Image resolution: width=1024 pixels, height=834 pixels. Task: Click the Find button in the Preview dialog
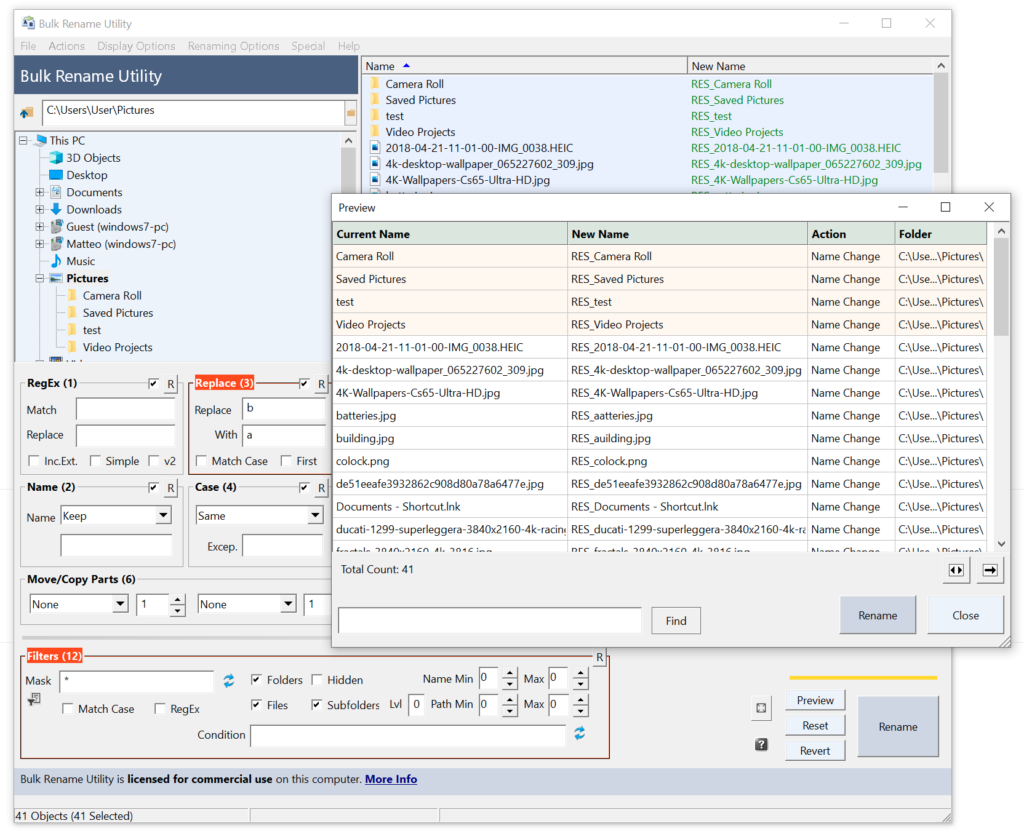point(676,620)
